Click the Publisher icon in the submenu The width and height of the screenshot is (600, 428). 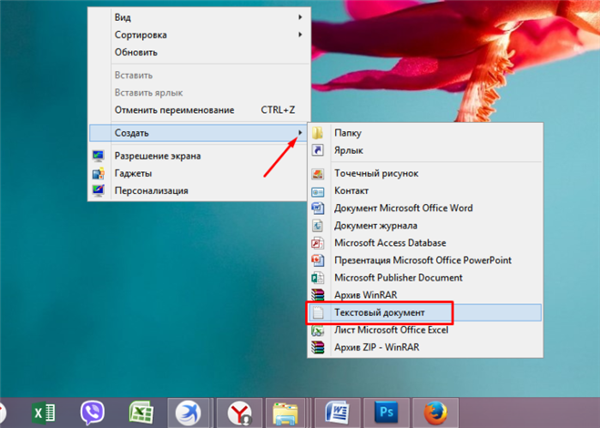318,278
